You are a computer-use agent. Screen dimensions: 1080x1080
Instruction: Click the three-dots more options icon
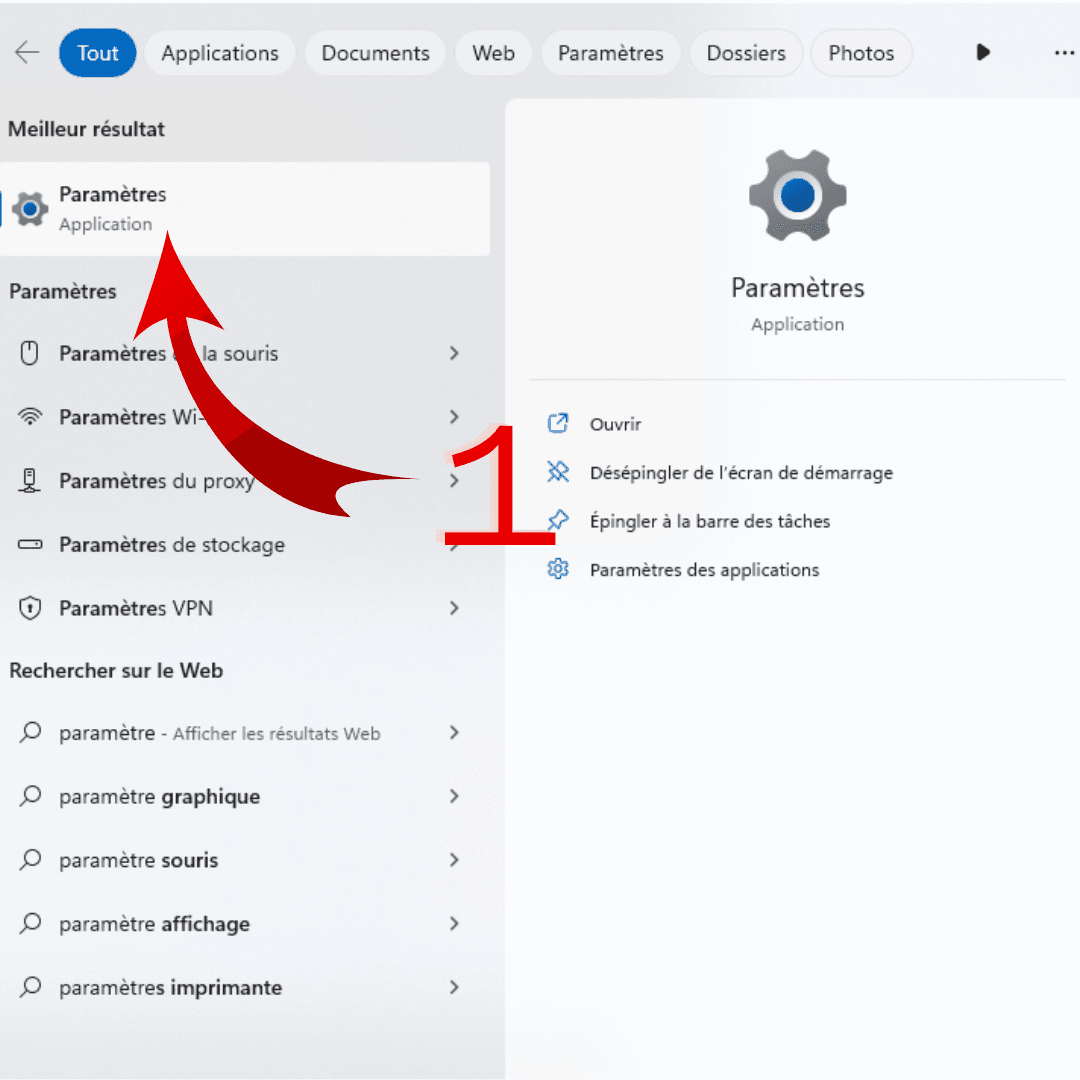1063,53
